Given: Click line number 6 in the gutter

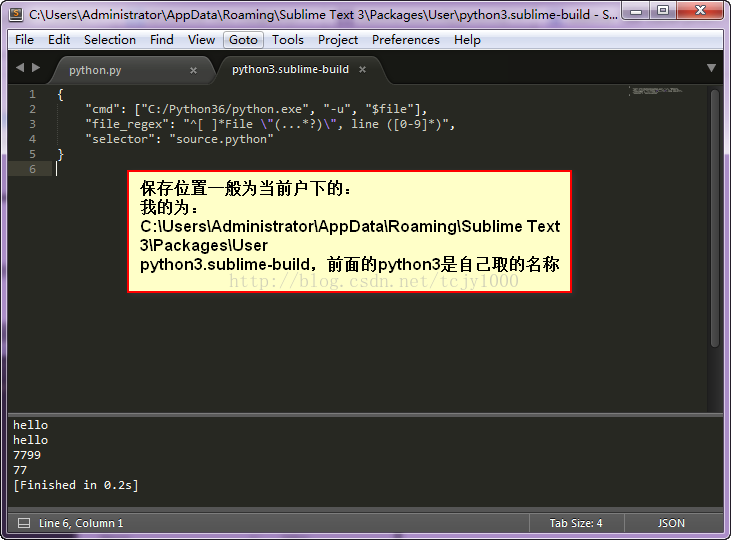Looking at the screenshot, I should 32,169.
